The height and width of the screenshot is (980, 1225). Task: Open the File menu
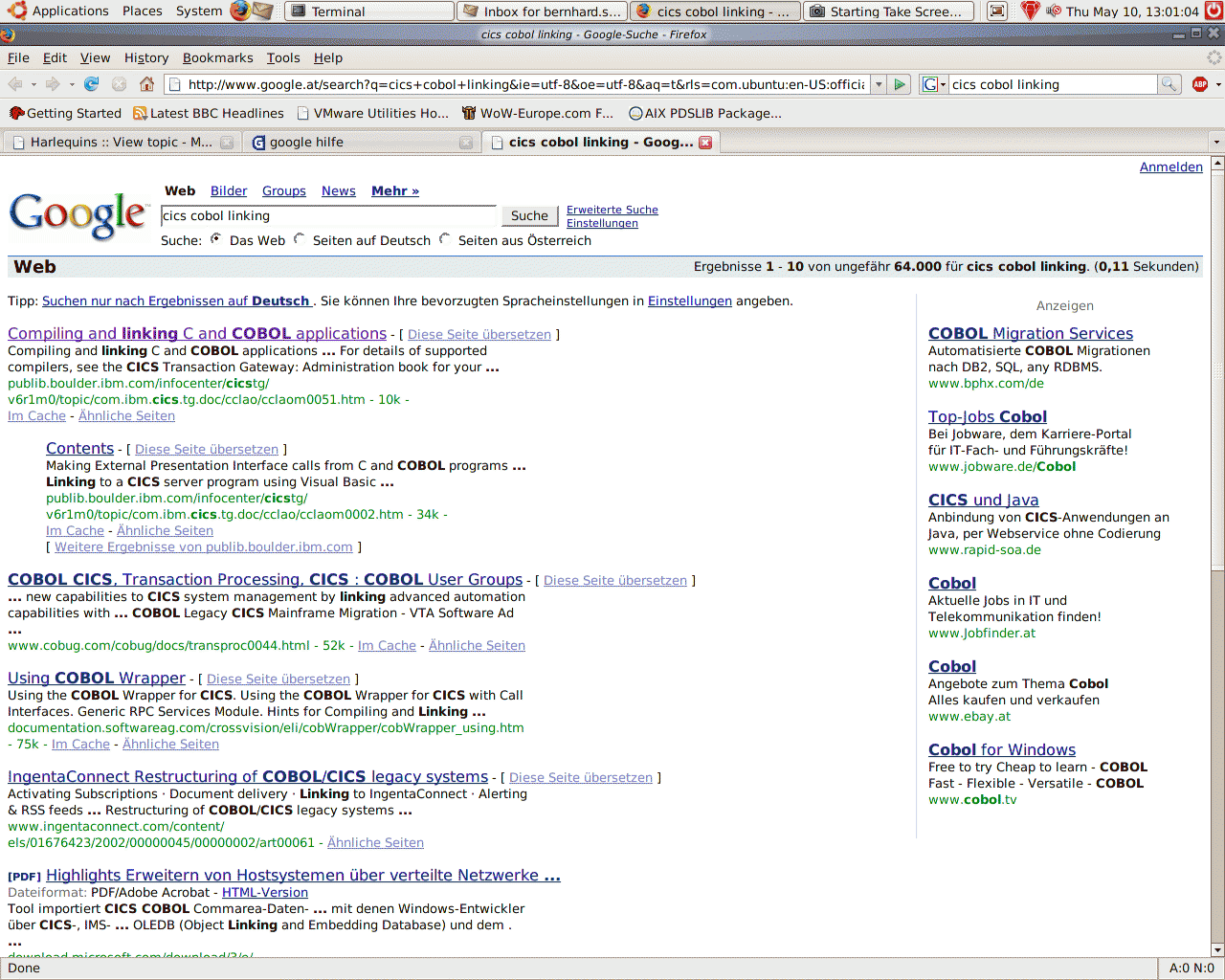click(18, 57)
